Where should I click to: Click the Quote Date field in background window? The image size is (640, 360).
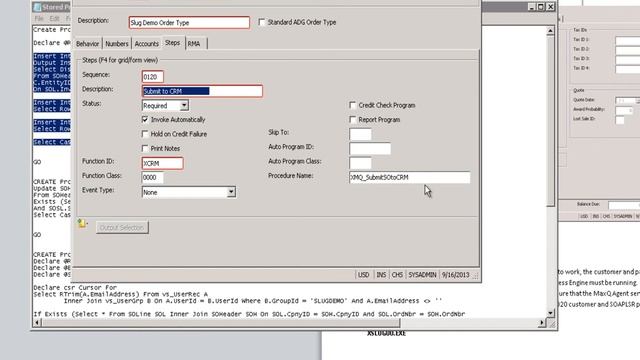(627, 100)
